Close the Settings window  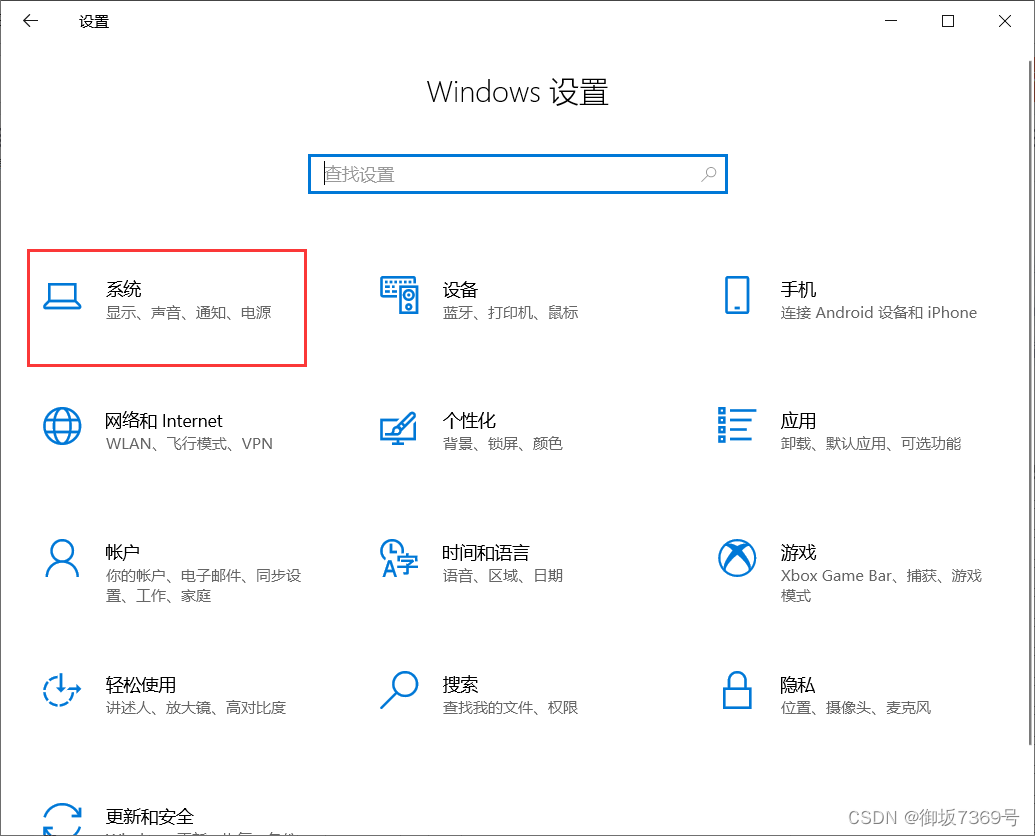[x=1005, y=21]
